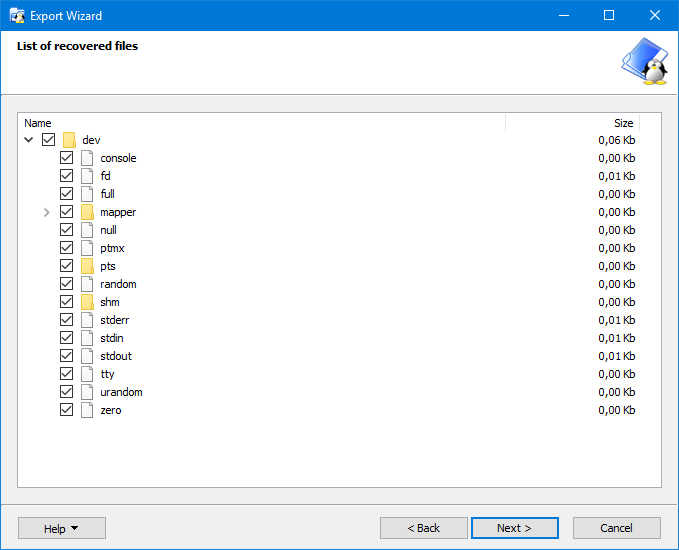Click the zero file icon
Image resolution: width=679 pixels, height=550 pixels.
pyautogui.click(x=87, y=410)
